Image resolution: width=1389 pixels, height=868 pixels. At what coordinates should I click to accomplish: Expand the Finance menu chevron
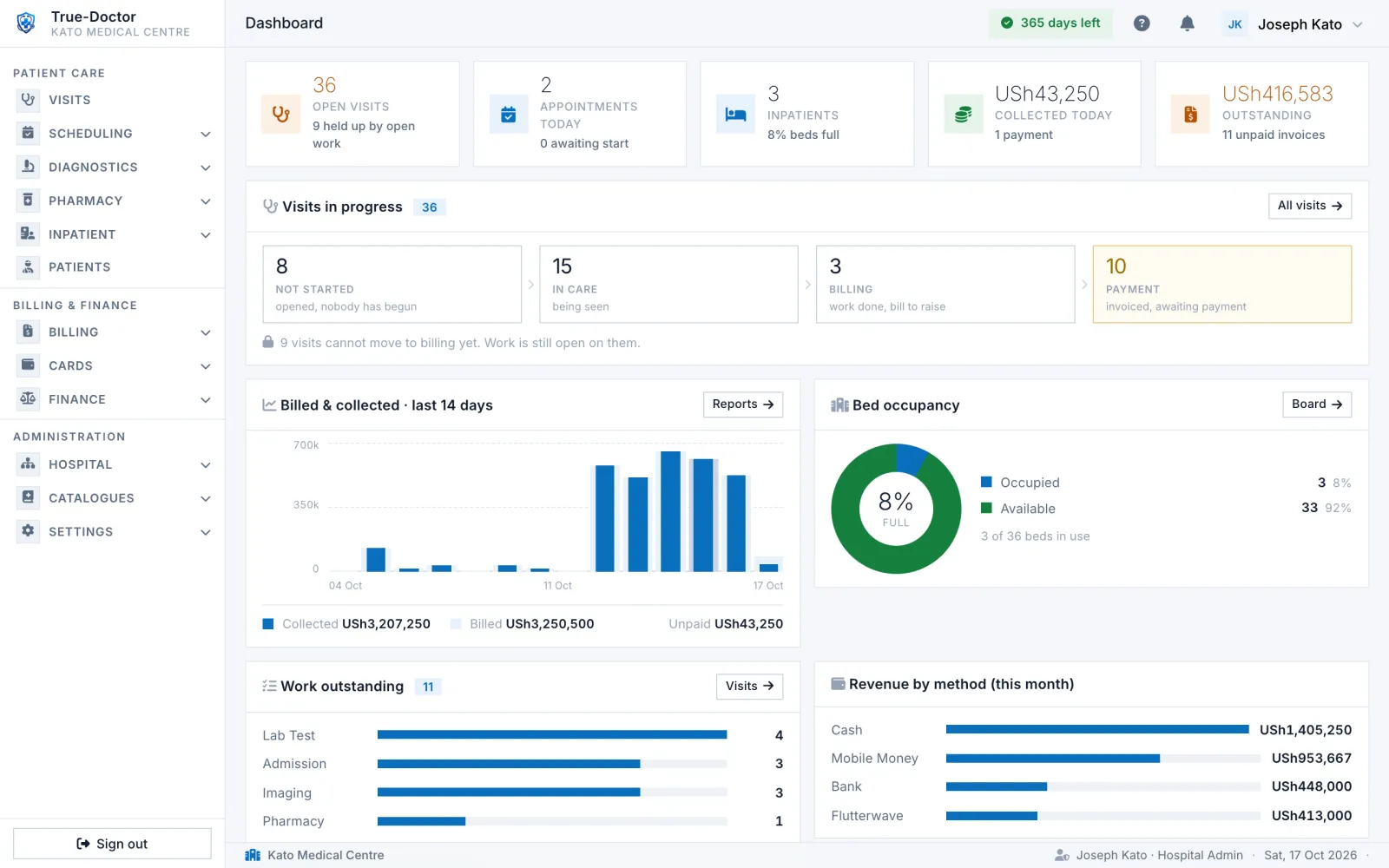(206, 400)
